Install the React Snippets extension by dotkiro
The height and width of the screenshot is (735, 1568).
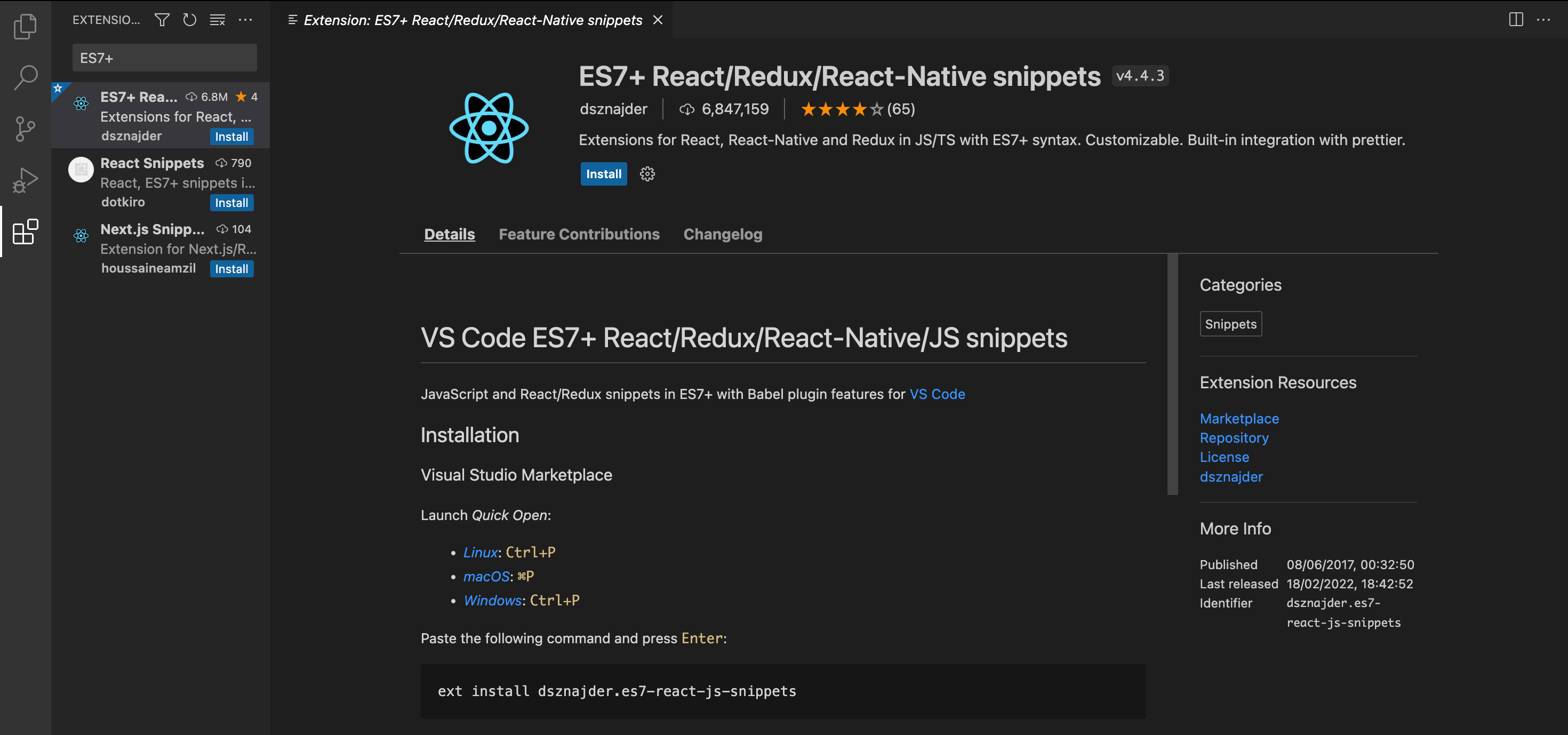click(x=231, y=202)
